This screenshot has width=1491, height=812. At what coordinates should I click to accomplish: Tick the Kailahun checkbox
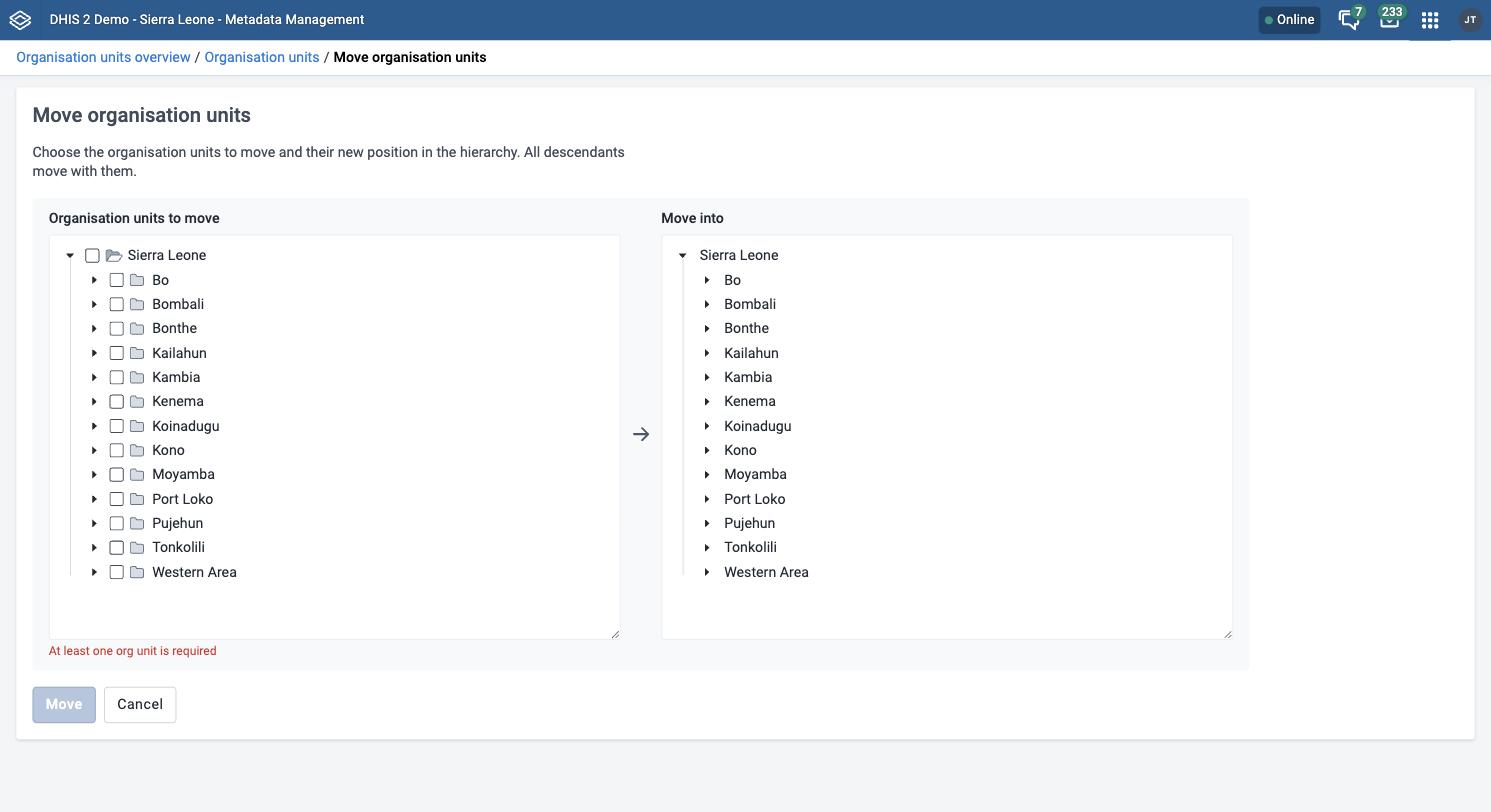tap(116, 353)
